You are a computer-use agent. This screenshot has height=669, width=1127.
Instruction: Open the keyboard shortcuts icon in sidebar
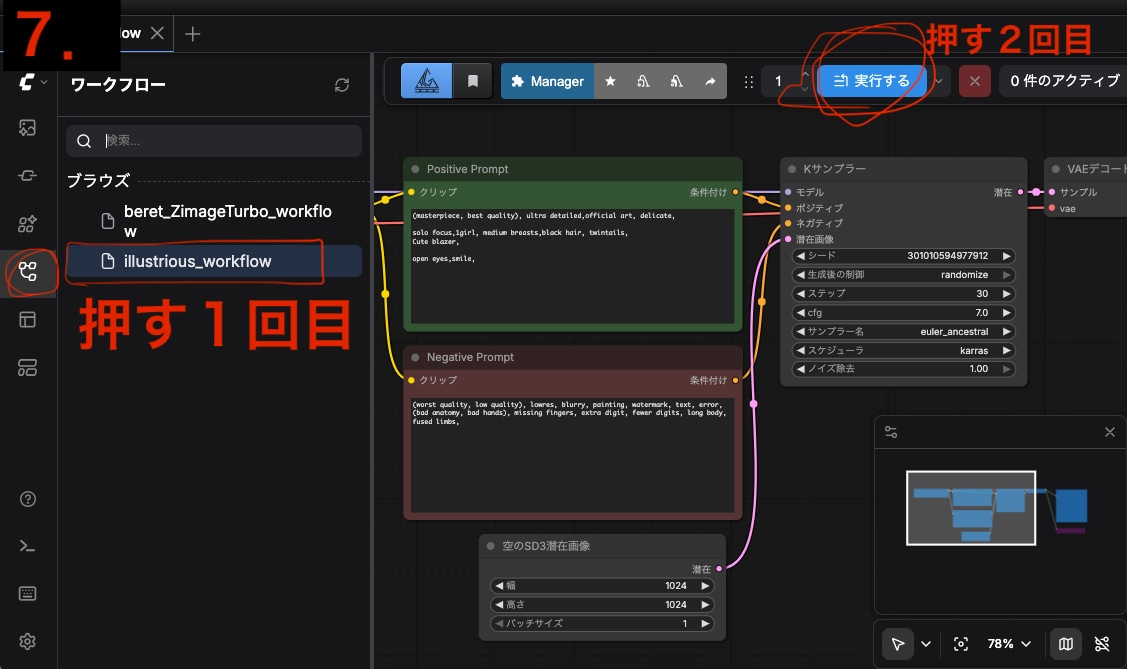28,593
